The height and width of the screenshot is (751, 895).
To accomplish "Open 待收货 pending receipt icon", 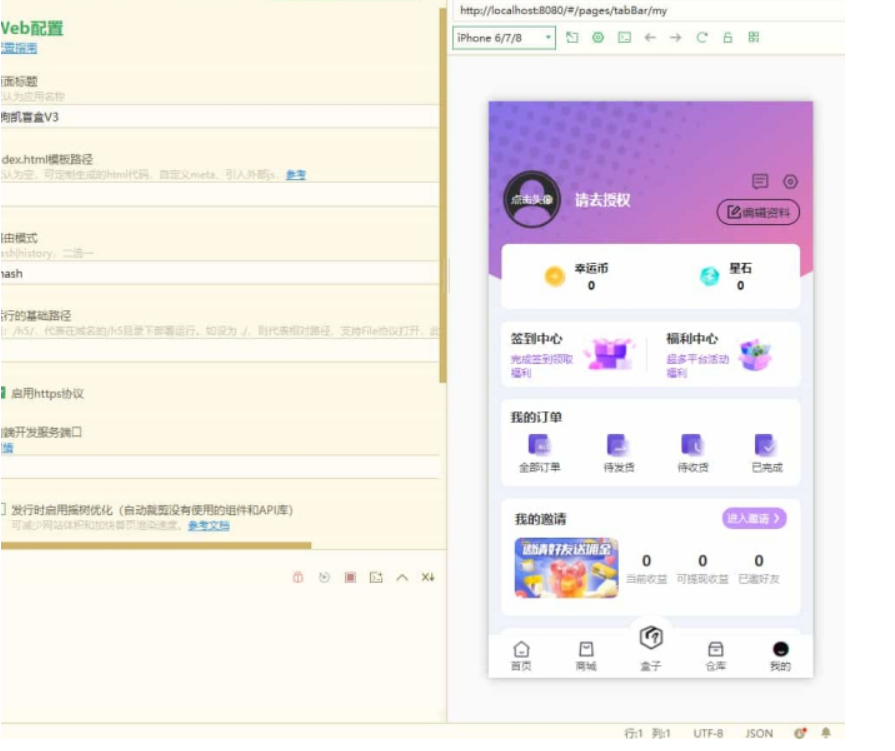I will (x=692, y=445).
